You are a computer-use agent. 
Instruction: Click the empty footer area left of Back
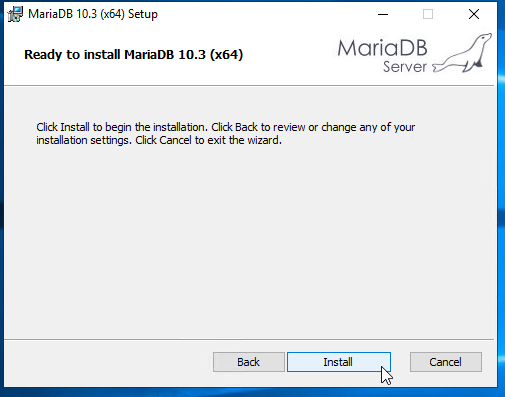(x=108, y=363)
